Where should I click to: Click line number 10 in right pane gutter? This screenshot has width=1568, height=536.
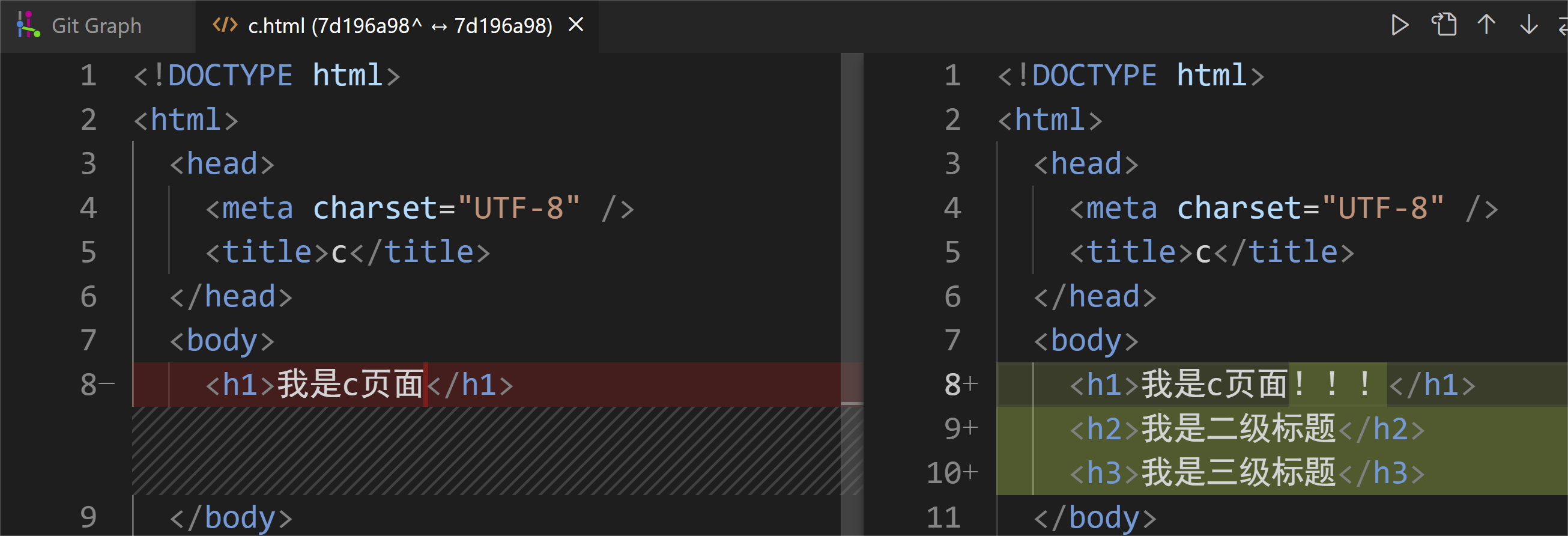(x=943, y=473)
